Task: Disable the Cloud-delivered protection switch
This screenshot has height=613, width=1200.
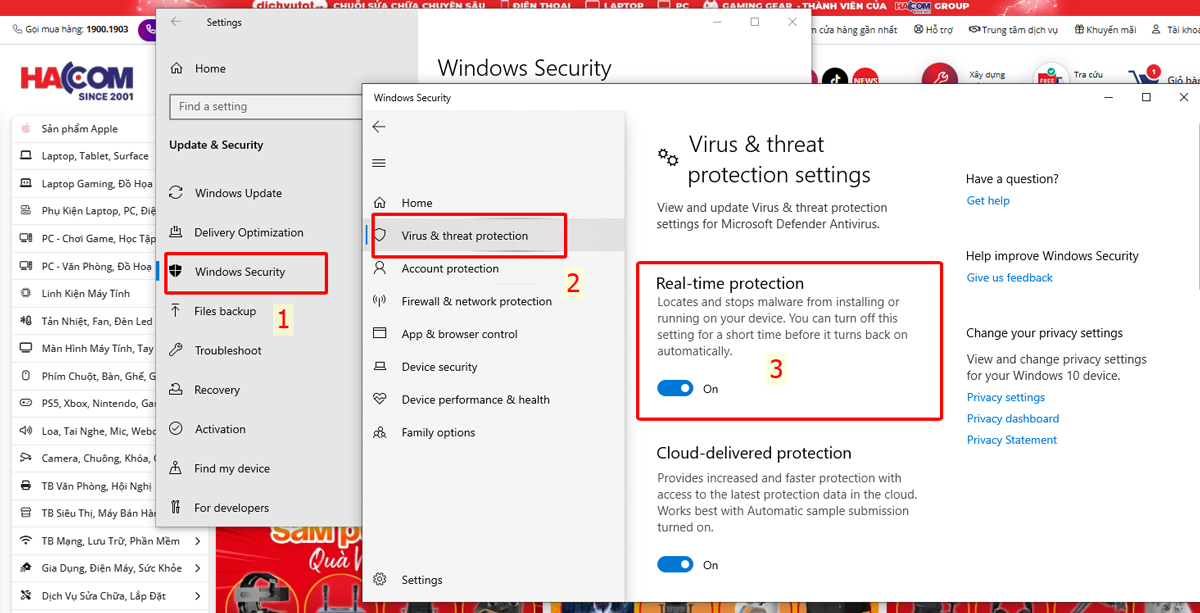Action: click(675, 564)
